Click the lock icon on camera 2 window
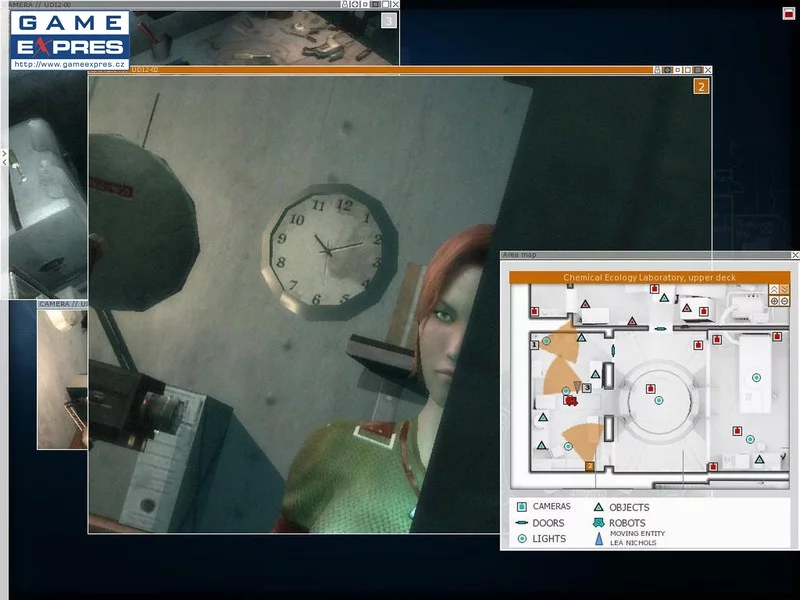800x600 pixels. click(x=658, y=70)
